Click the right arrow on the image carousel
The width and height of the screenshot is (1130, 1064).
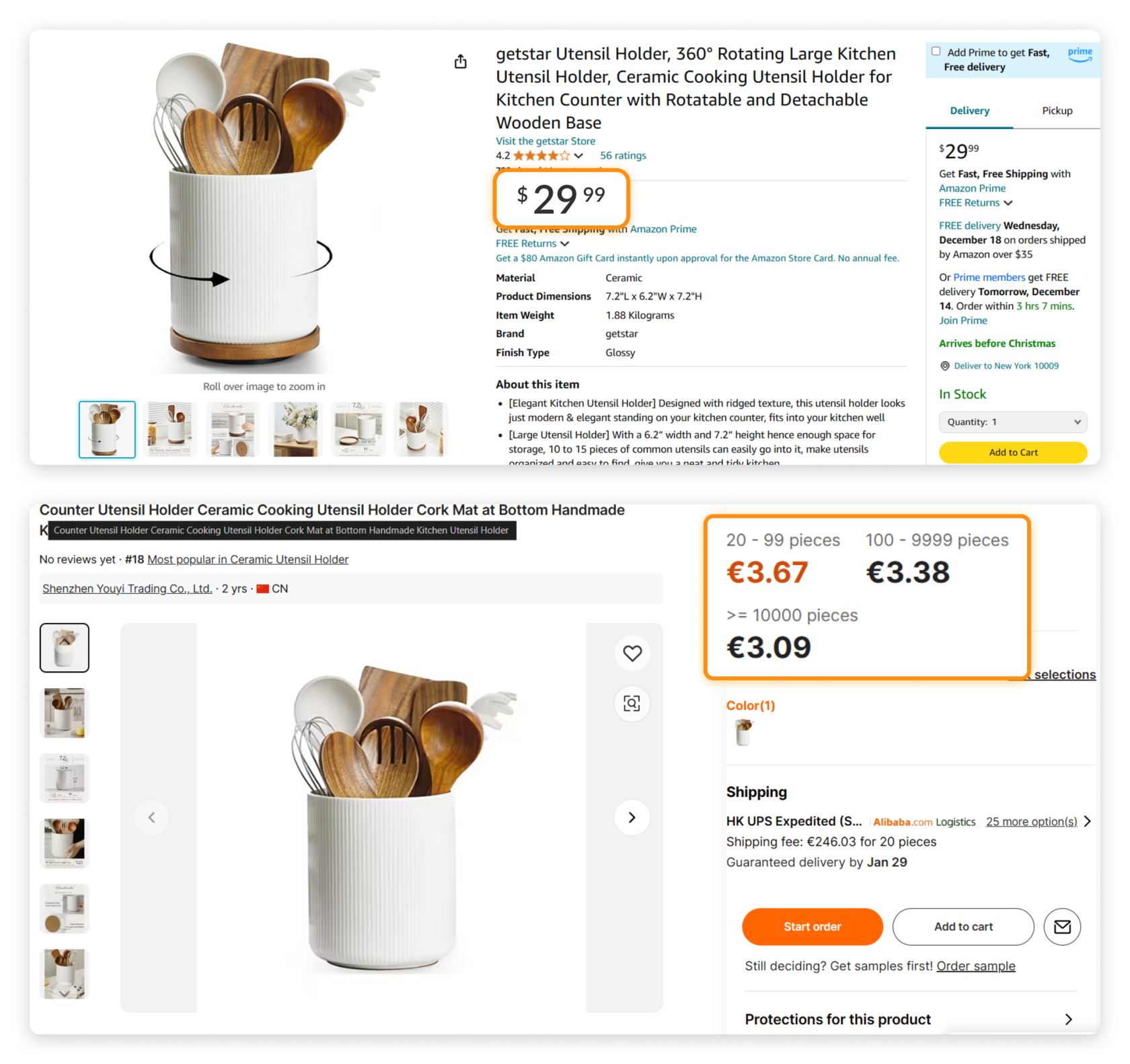(x=631, y=817)
